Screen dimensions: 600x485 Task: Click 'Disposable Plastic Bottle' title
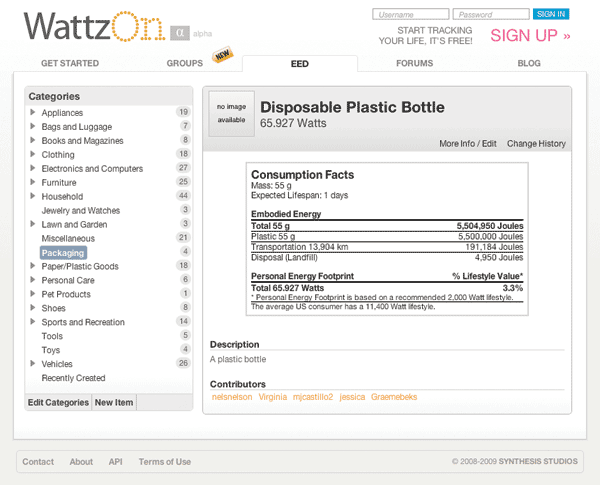point(352,107)
